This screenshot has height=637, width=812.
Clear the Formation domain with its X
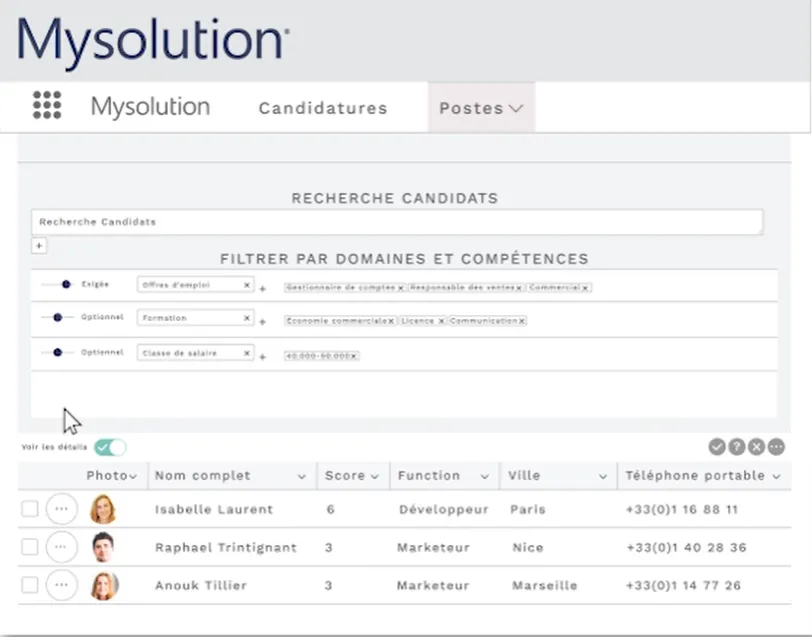(x=246, y=318)
